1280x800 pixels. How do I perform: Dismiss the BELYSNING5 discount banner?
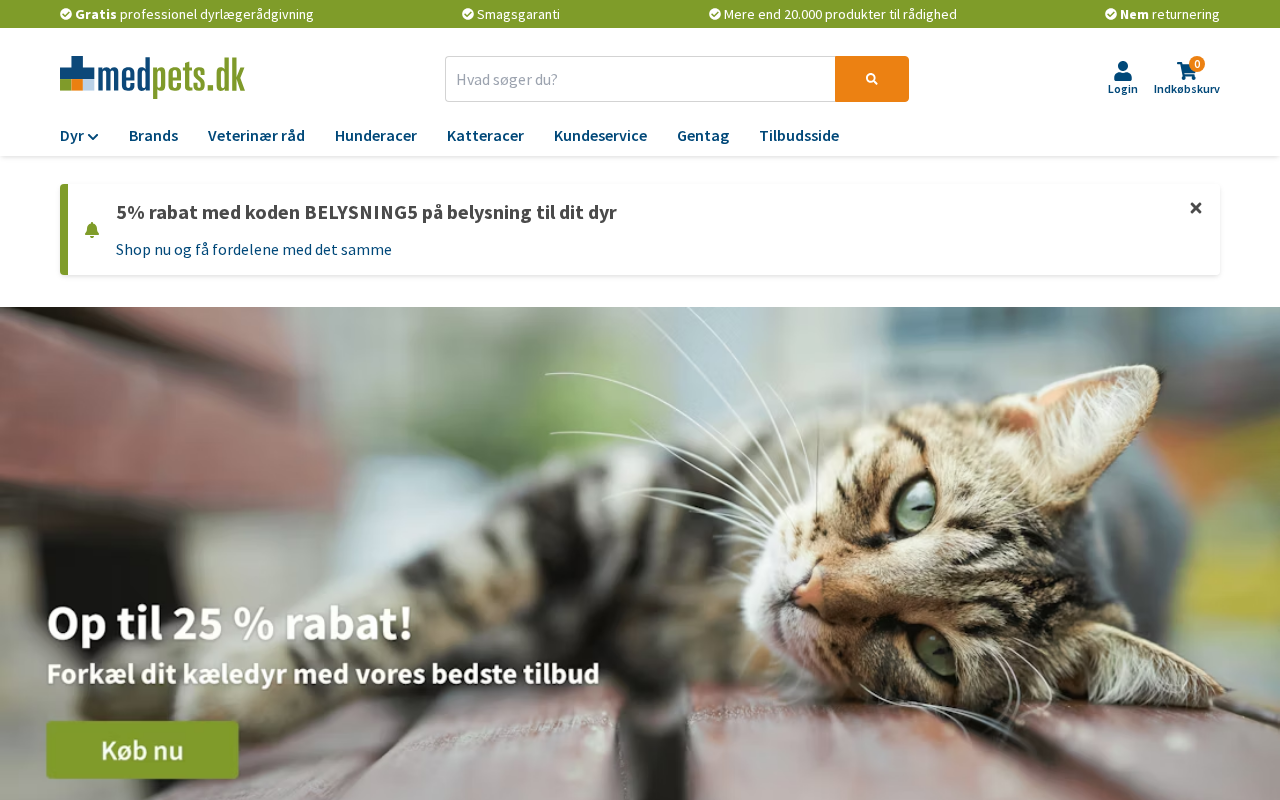pyautogui.click(x=1195, y=208)
